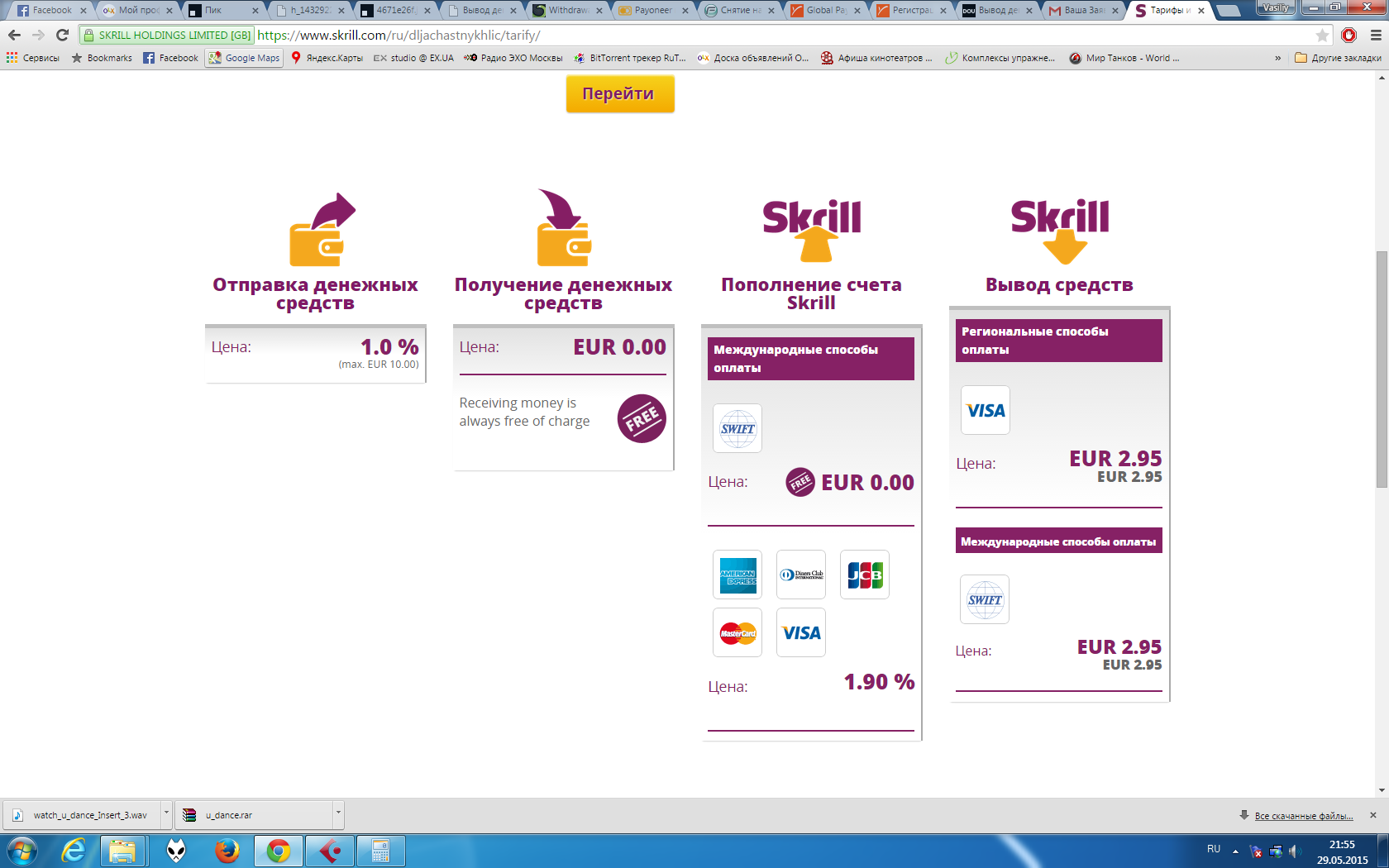Open the Chrome menu (three-line icon)
The image size is (1389, 868).
point(1376,36)
